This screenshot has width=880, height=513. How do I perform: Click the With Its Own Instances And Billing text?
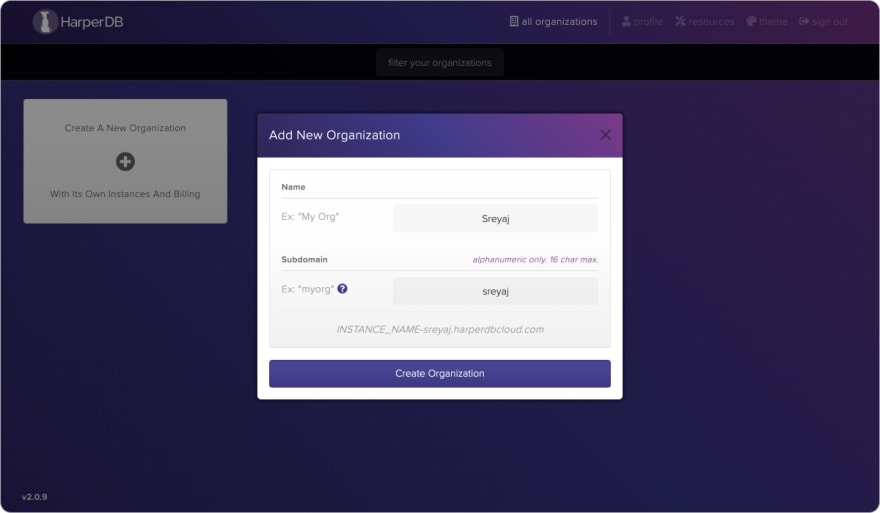pyautogui.click(x=125, y=194)
